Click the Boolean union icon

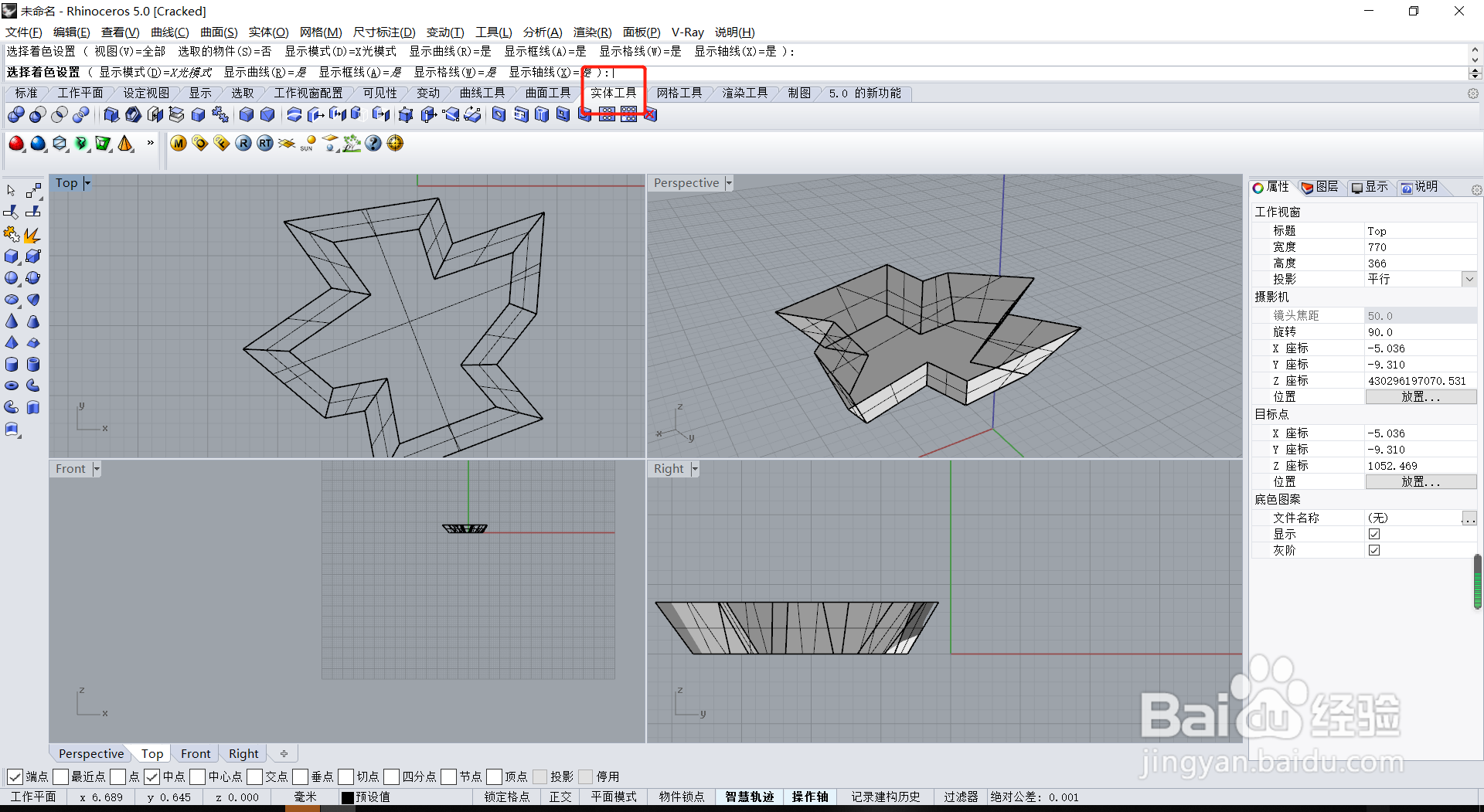tap(15, 115)
